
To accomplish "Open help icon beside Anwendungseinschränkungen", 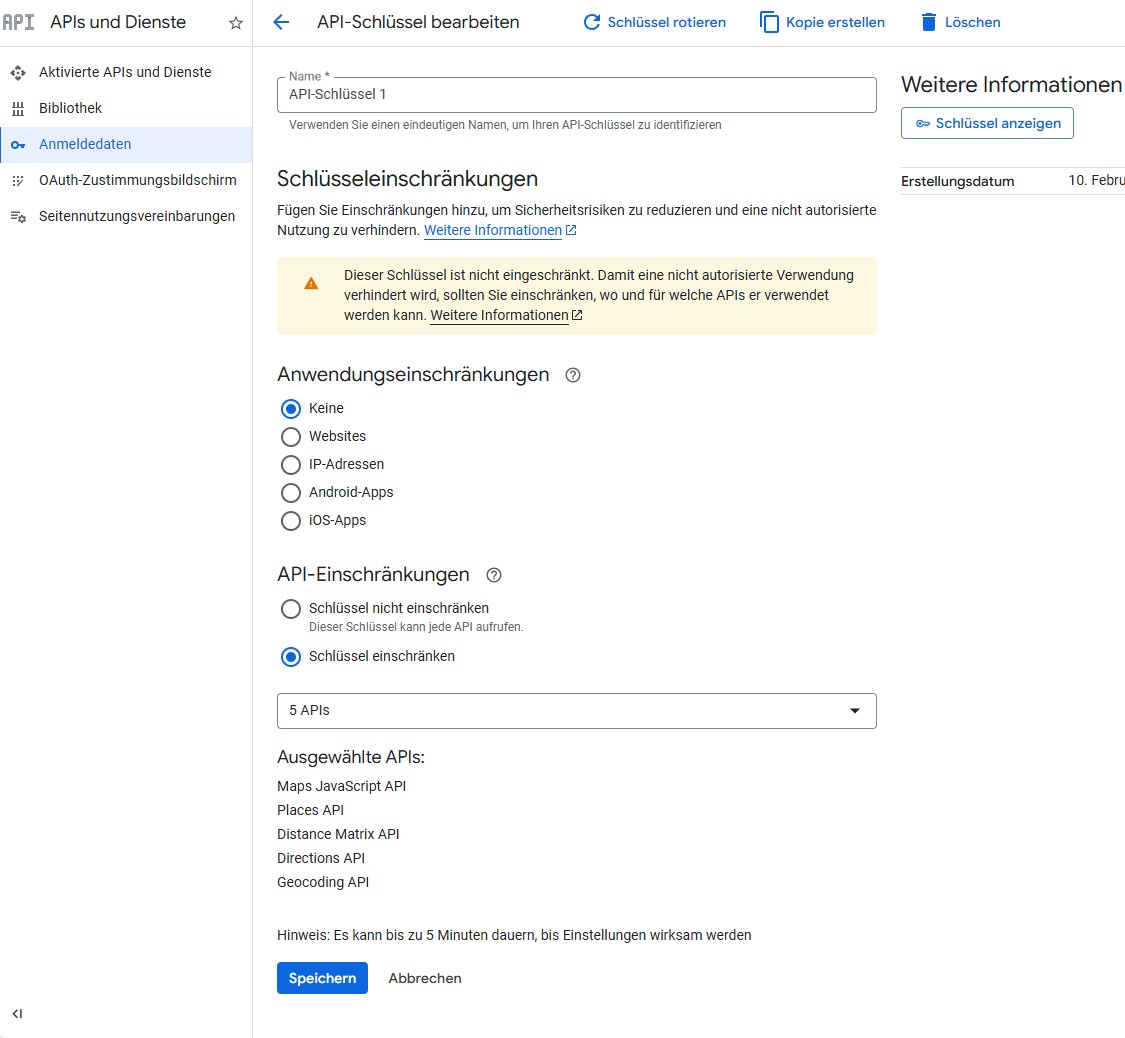I will point(573,375).
